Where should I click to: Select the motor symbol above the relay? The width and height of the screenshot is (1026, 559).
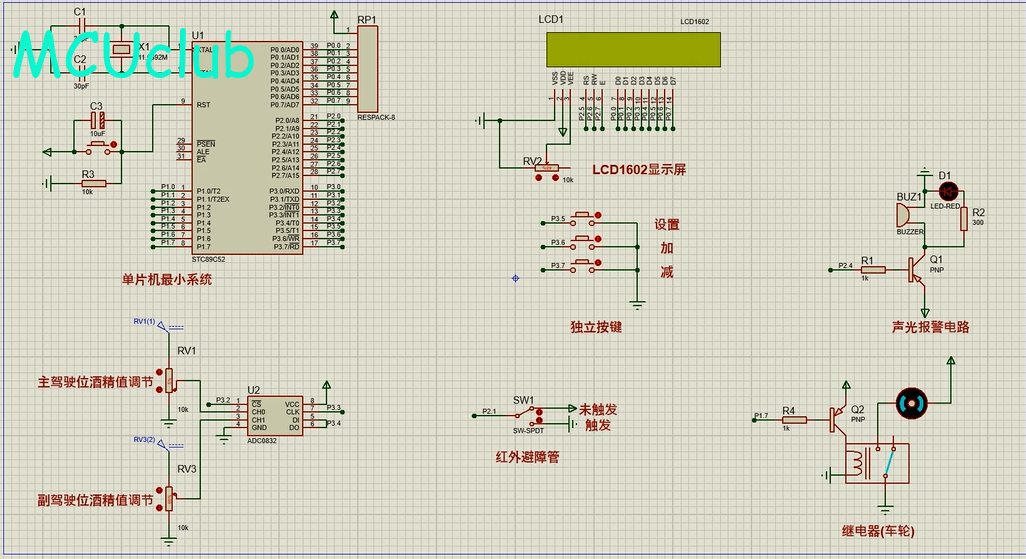pos(910,402)
